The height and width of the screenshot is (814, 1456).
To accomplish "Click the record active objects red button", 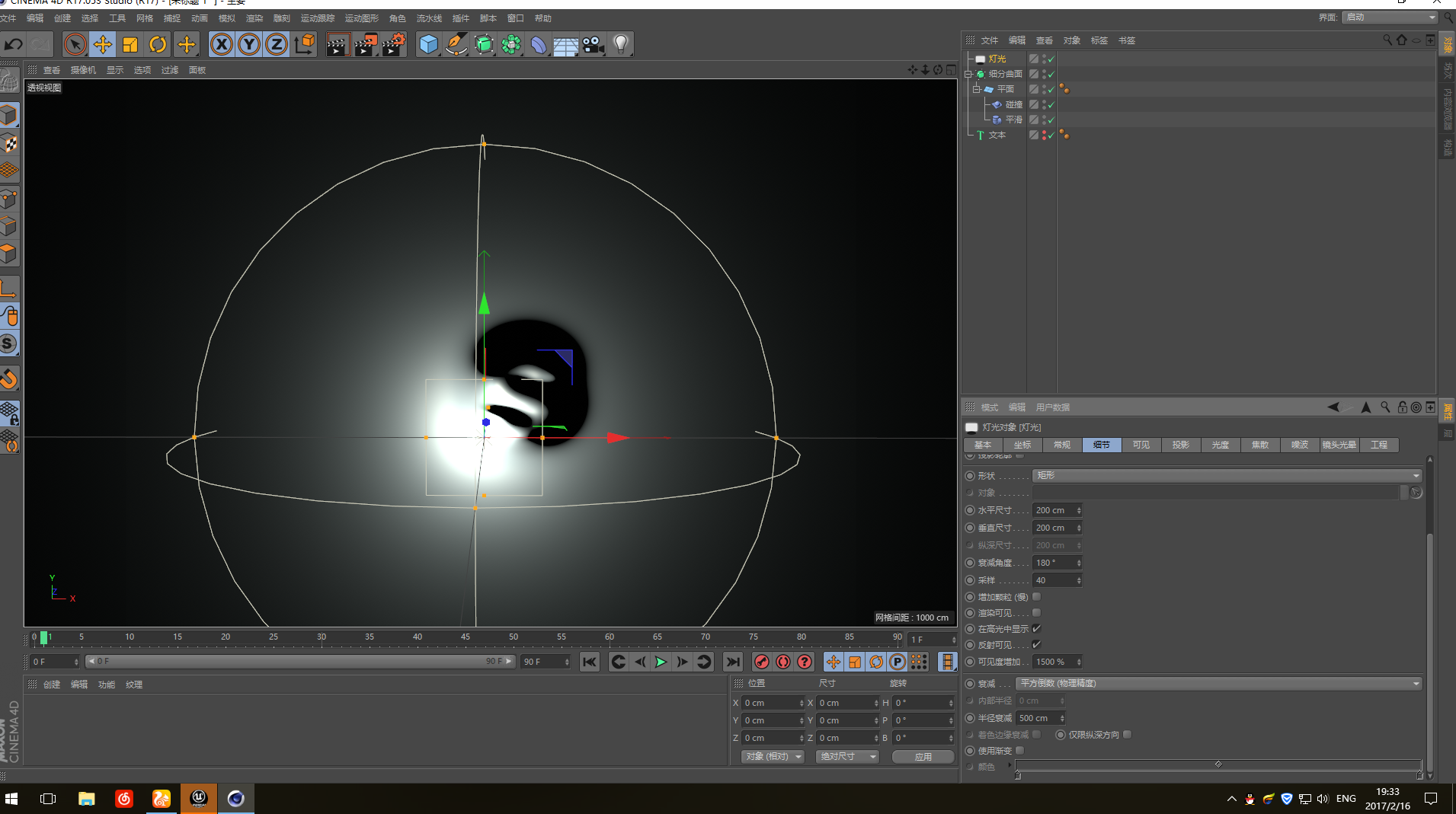I will coord(761,662).
